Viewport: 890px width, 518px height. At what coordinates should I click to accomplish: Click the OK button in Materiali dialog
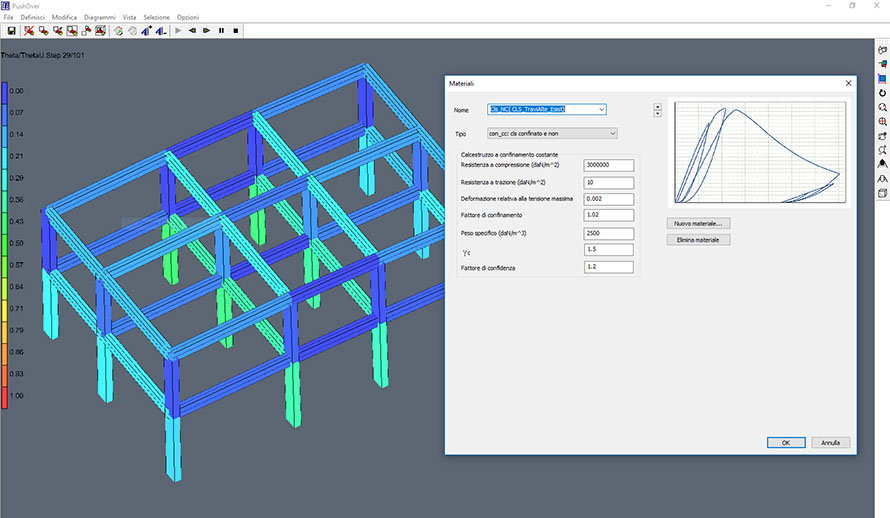(x=785, y=442)
